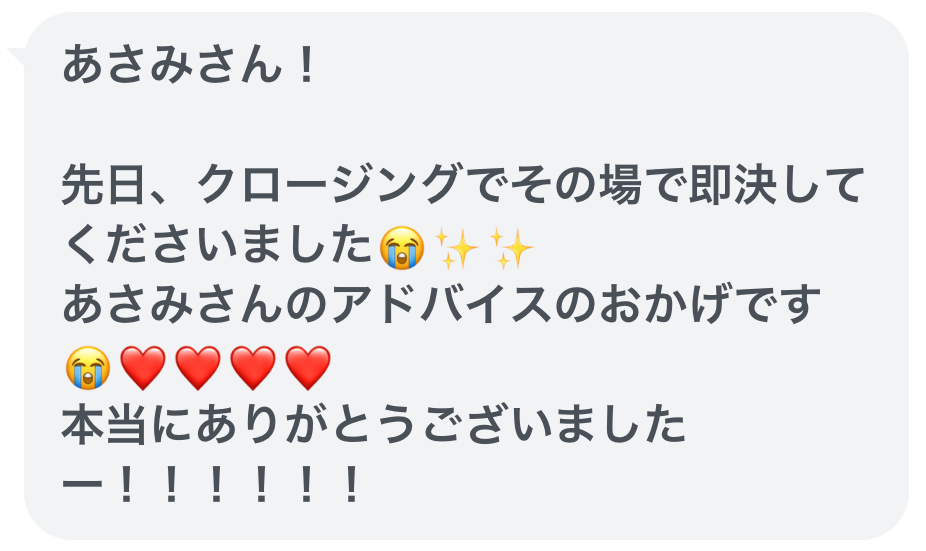This screenshot has width=926, height=551.
Task: Click the second sparkles emoji
Action: pos(512,248)
